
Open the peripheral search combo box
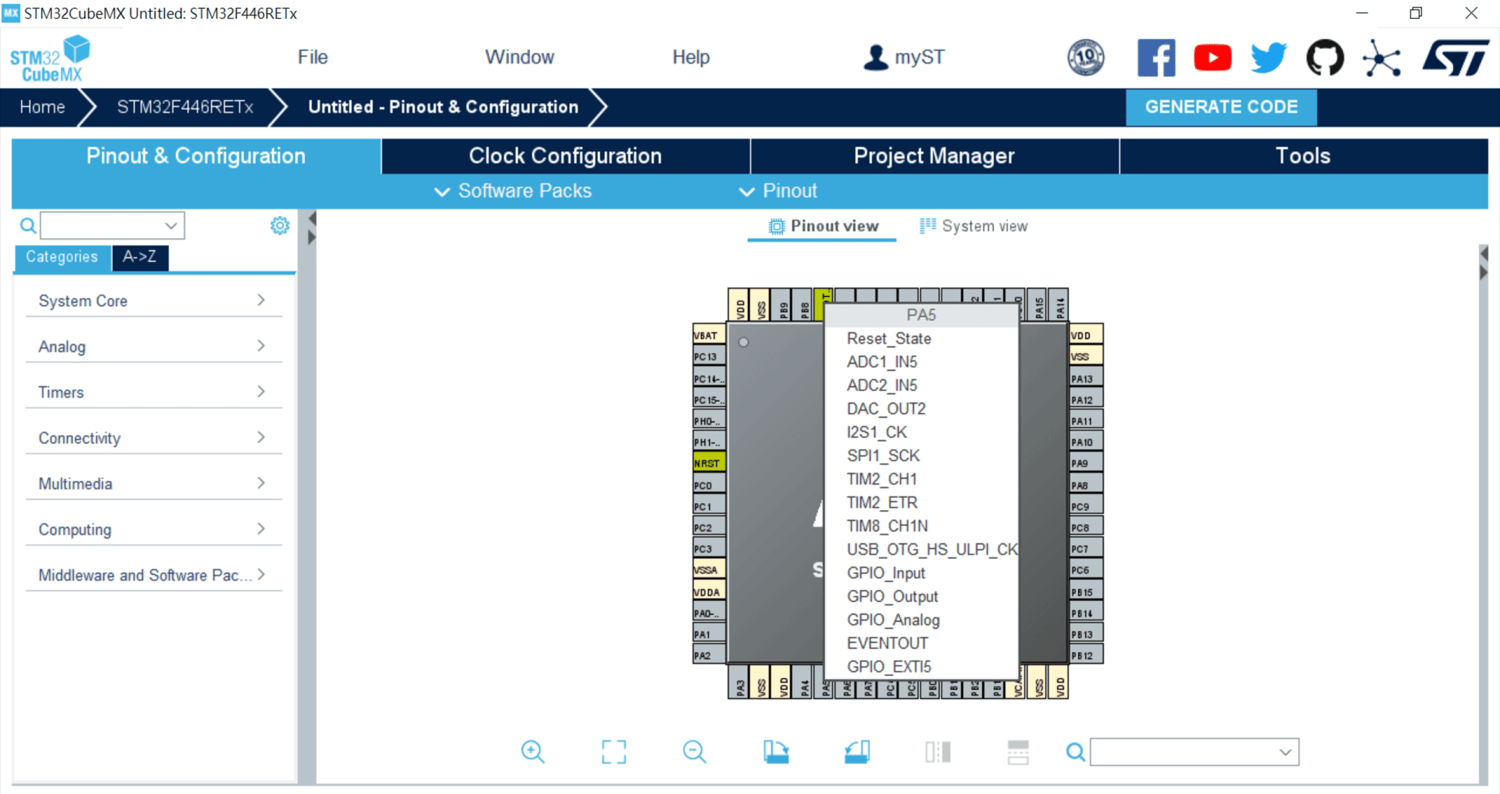coord(112,226)
